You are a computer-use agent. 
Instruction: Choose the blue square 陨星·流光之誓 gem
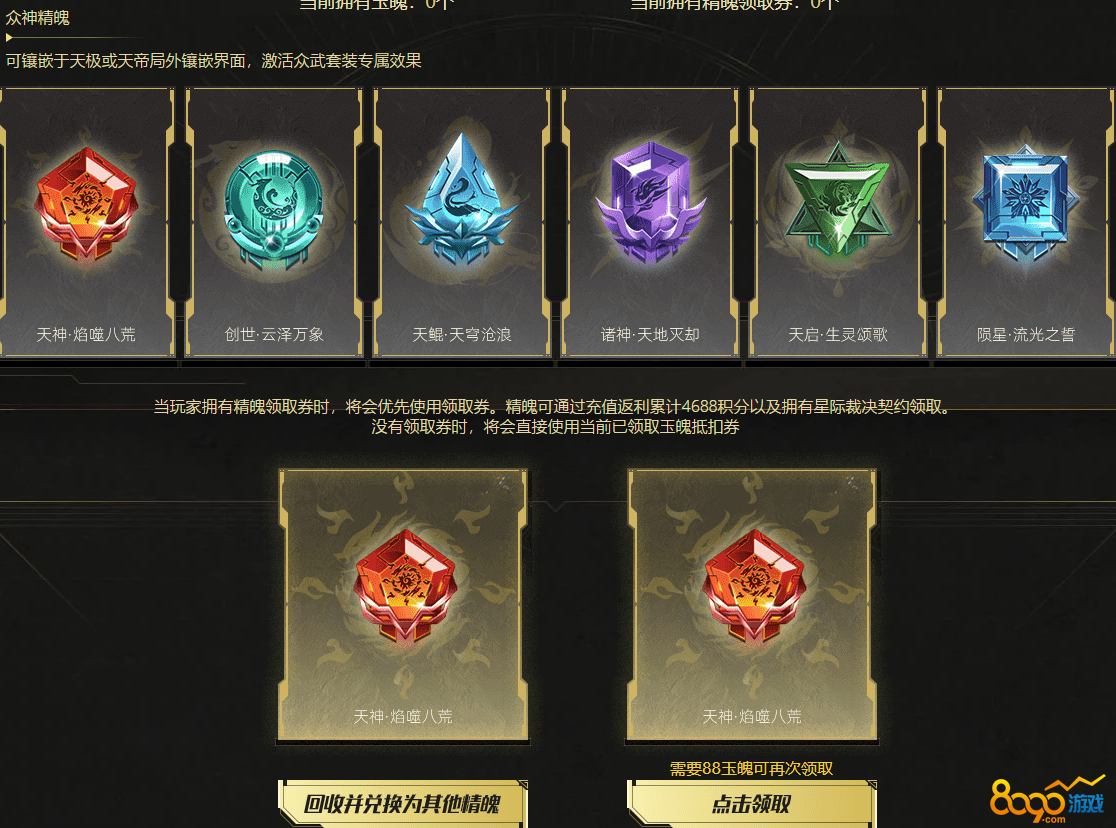(x=1025, y=201)
